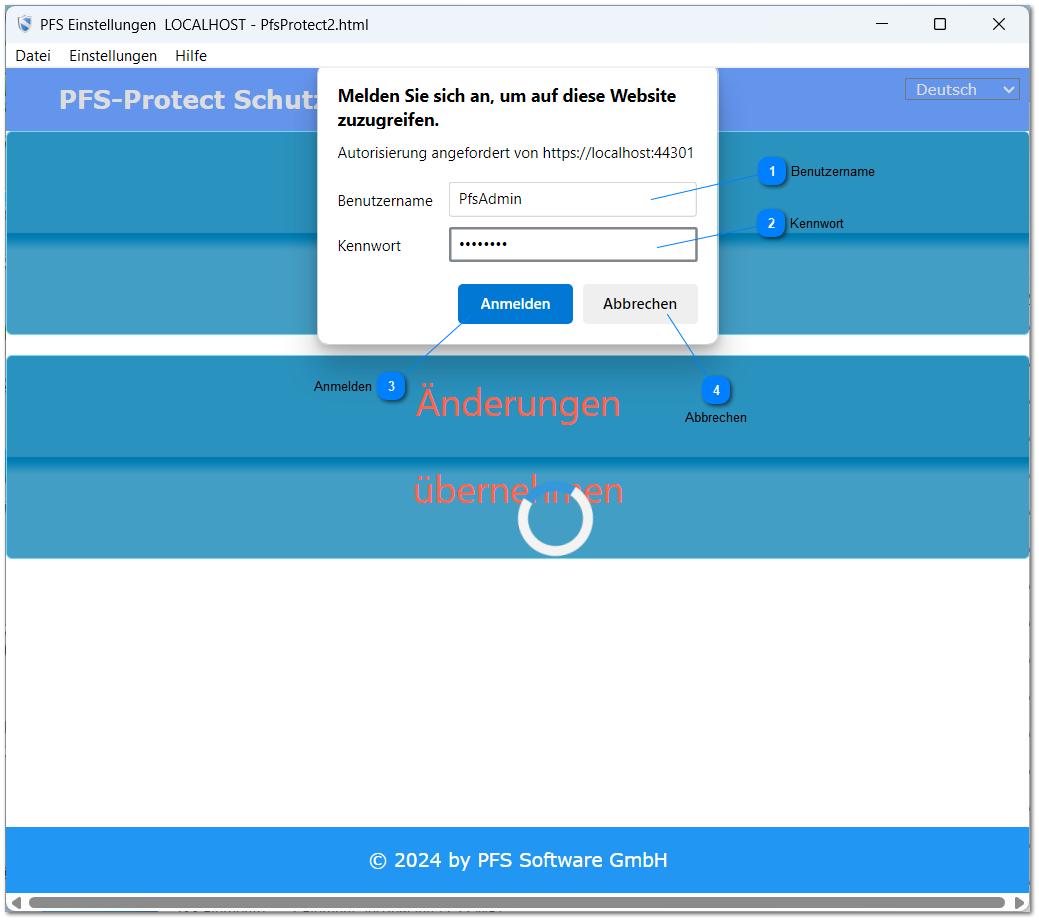
Task: Close the PFS Einstellungen window
Action: pos(998,24)
